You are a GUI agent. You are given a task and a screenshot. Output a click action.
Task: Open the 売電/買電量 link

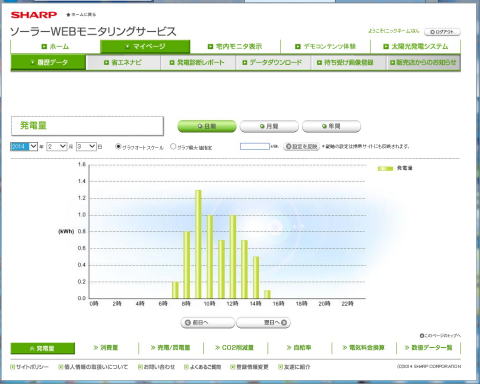(170, 348)
